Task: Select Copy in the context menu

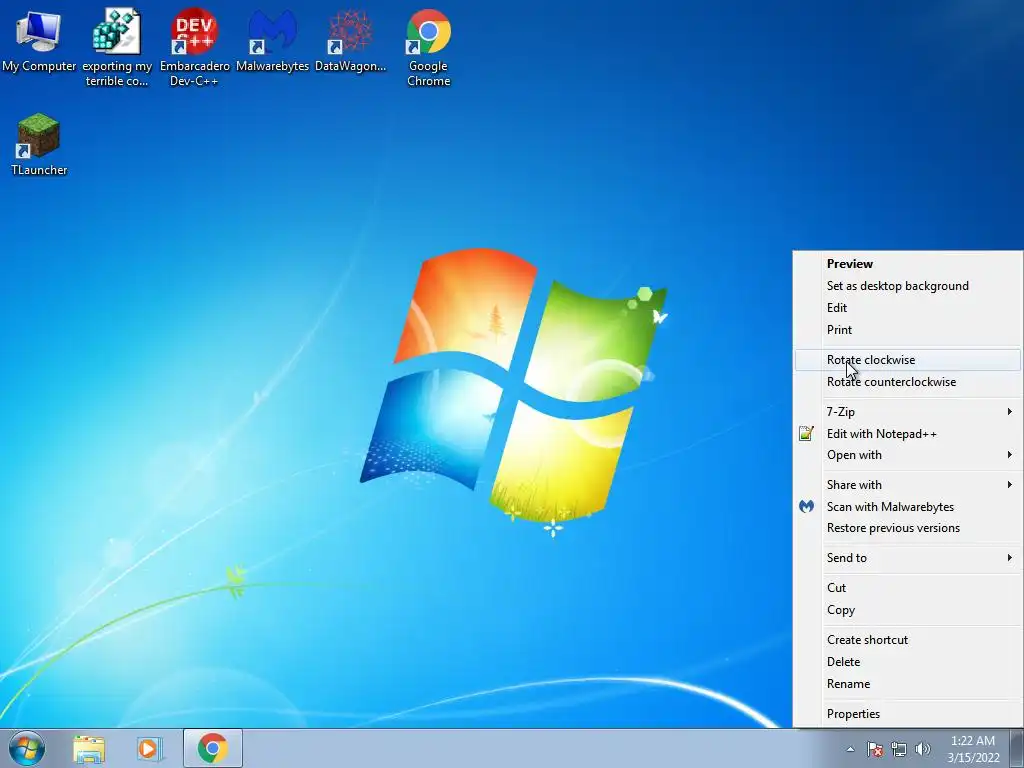Action: point(908,610)
